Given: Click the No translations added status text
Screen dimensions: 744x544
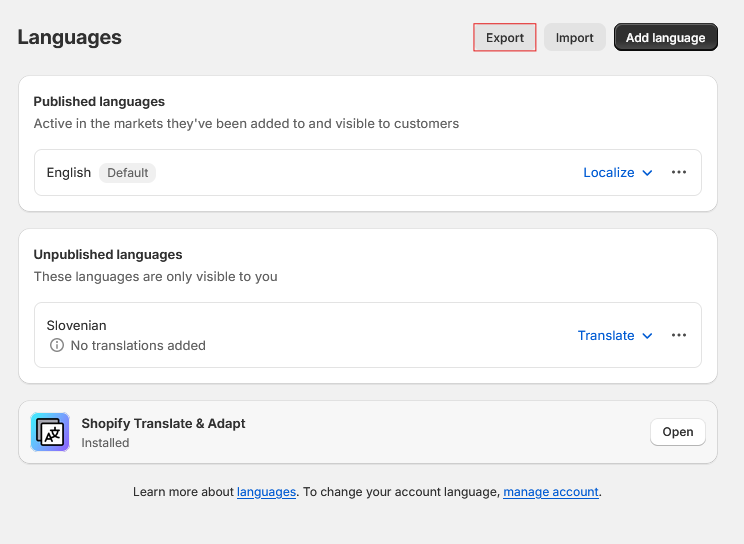Looking at the screenshot, I should 138,345.
